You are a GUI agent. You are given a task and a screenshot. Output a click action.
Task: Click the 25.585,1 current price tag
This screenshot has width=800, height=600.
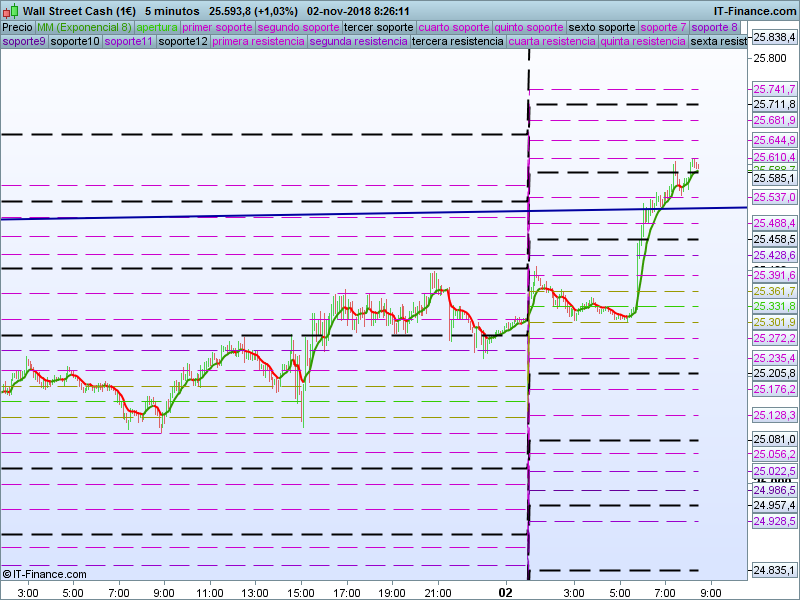click(x=773, y=179)
